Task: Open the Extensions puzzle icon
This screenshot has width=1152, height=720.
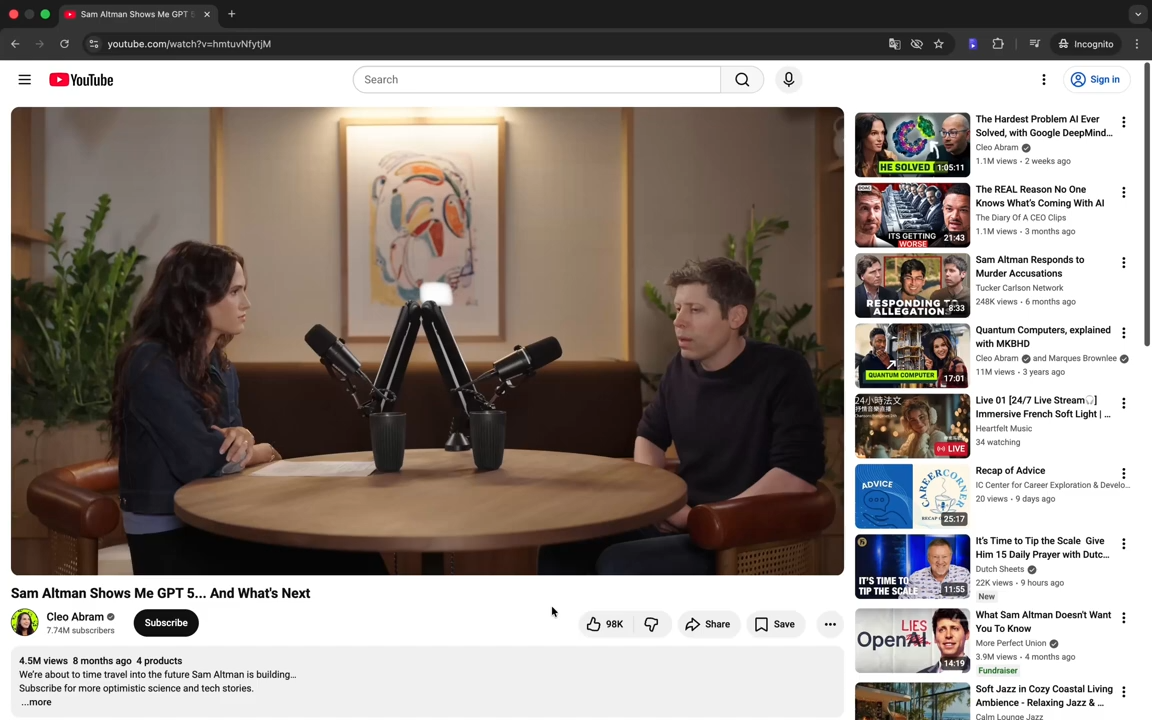Action: point(998,44)
